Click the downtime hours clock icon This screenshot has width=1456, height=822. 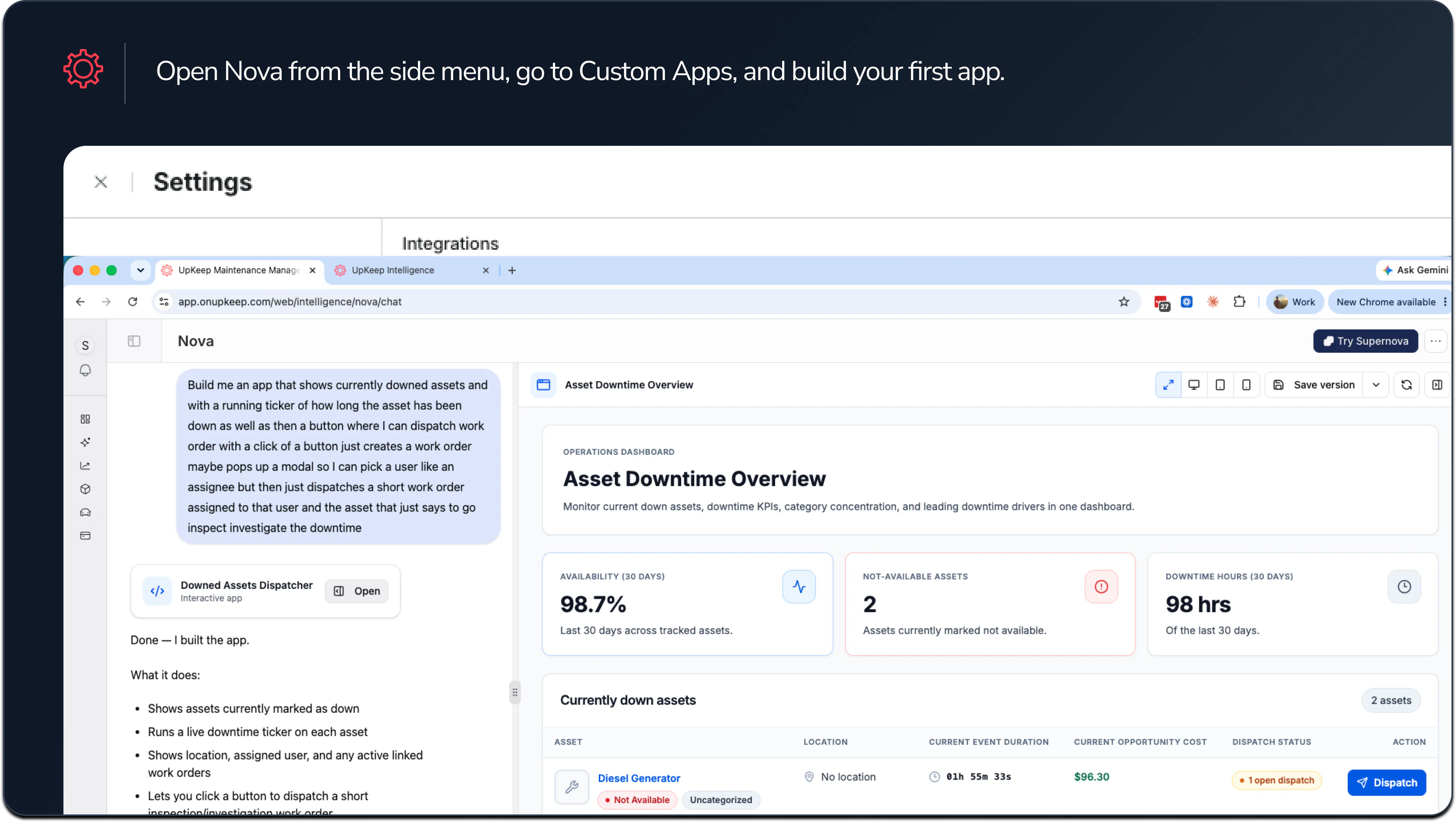(x=1404, y=586)
